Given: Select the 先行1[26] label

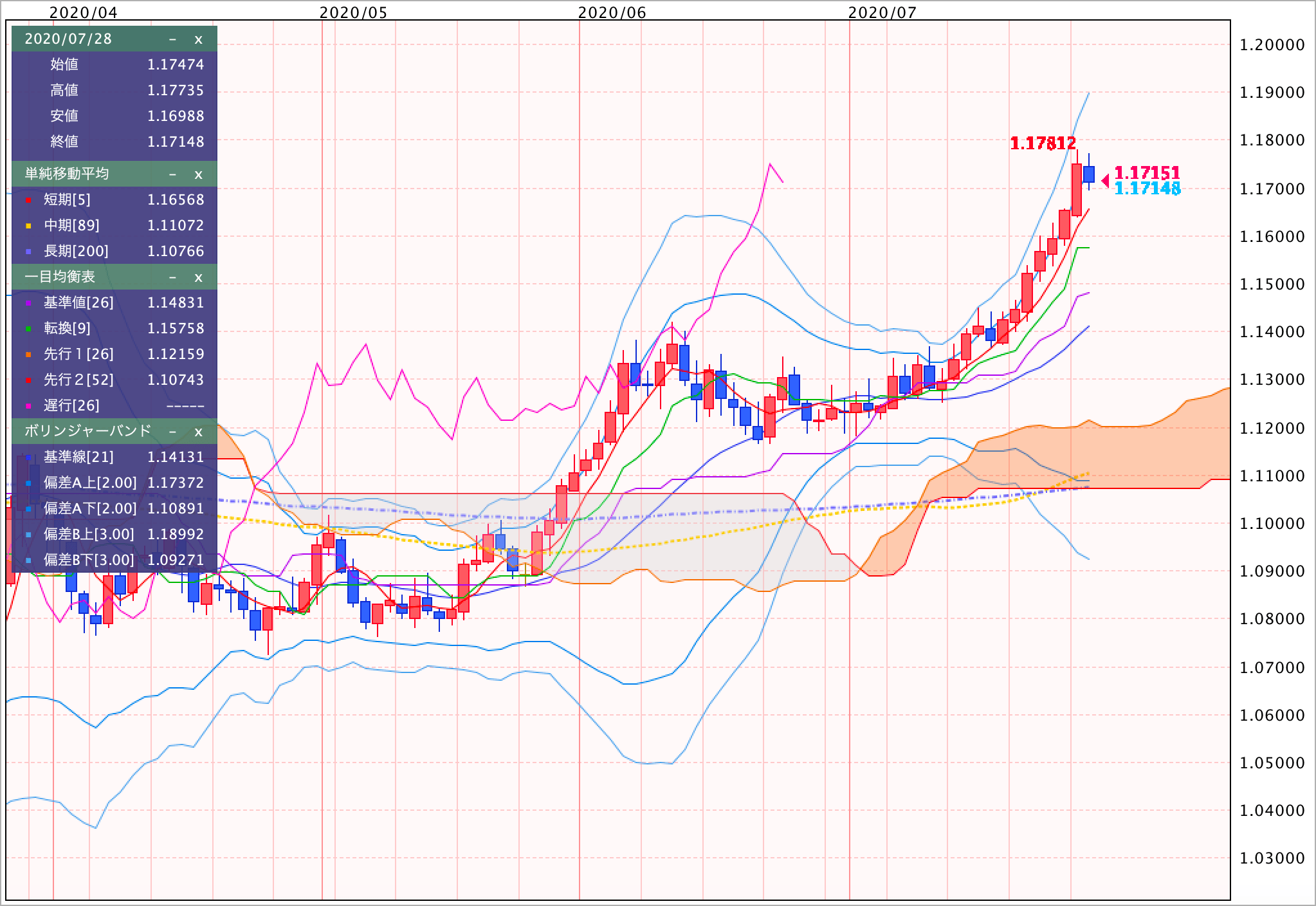Looking at the screenshot, I should 78,354.
